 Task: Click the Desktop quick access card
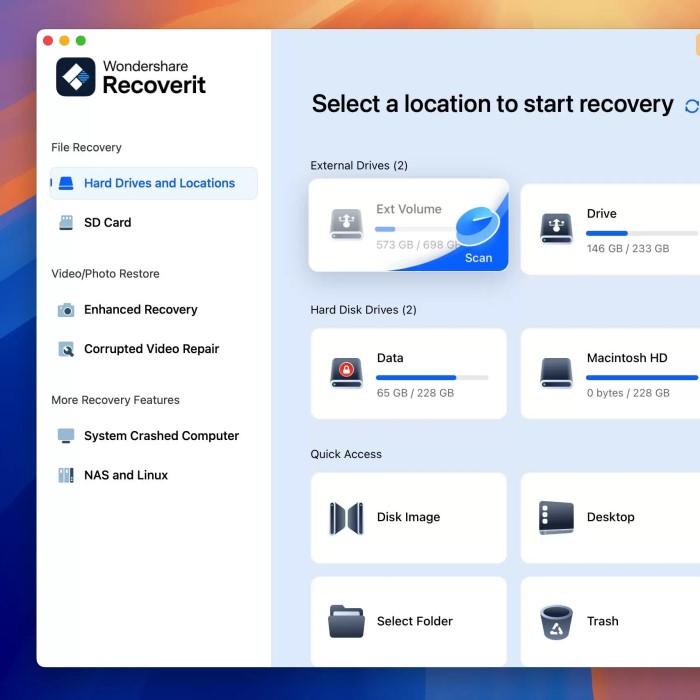pos(610,518)
